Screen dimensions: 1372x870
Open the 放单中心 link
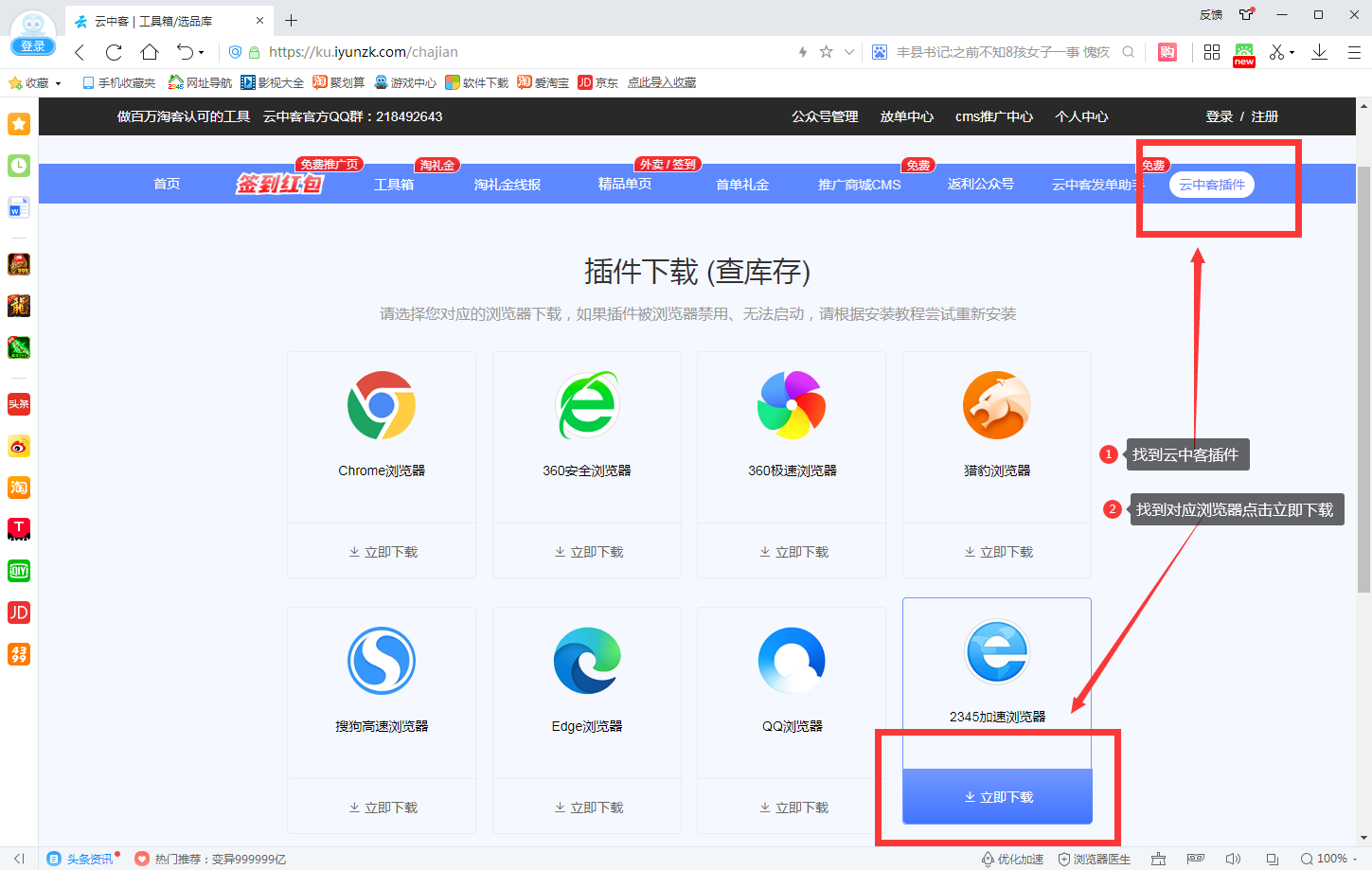click(x=907, y=116)
